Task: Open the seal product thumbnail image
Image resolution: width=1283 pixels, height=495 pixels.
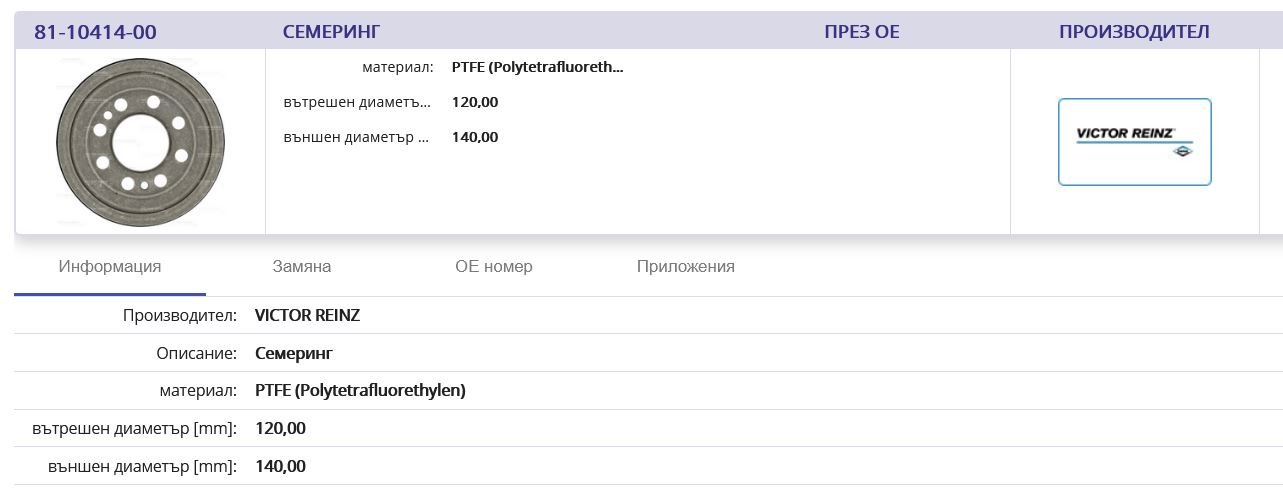Action: pyautogui.click(x=140, y=142)
